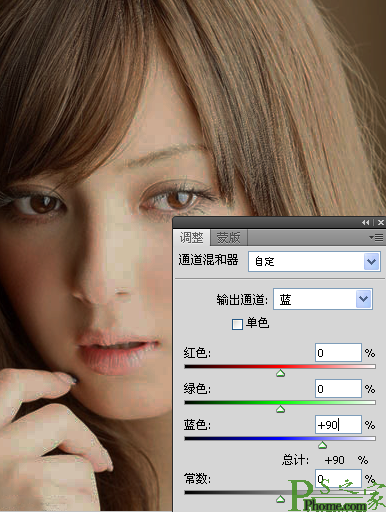This screenshot has height=512, width=386.
Task: Click the 常数 value input field
Action: pyautogui.click(x=338, y=479)
